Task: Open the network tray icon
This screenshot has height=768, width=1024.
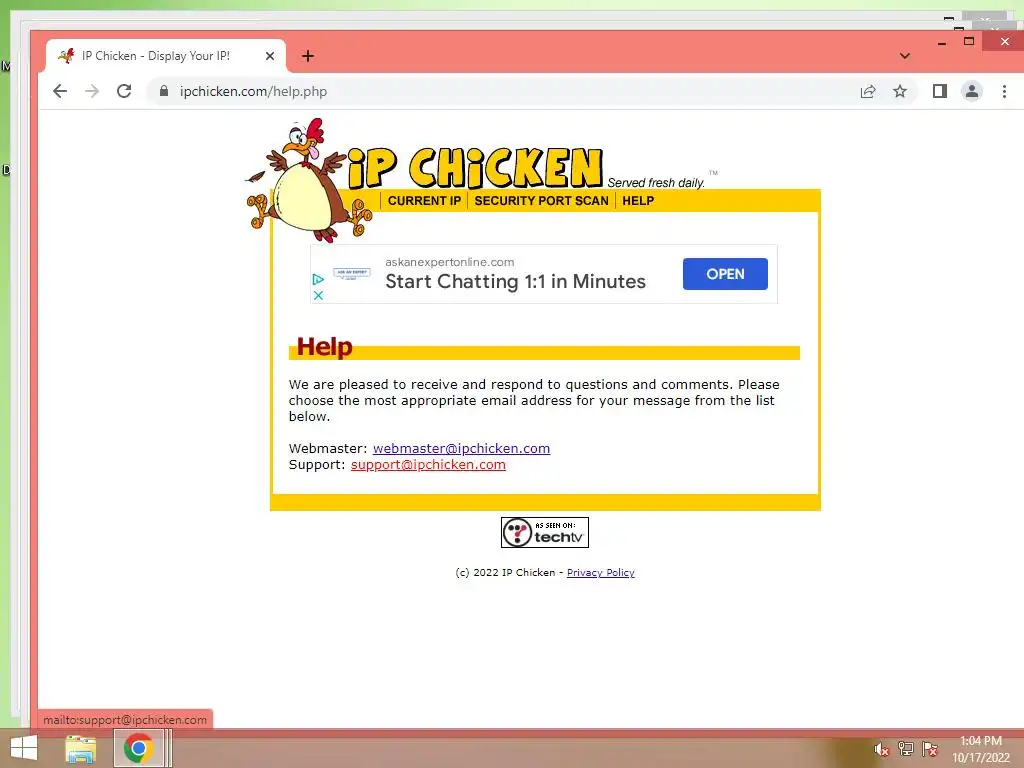Action: [x=906, y=748]
